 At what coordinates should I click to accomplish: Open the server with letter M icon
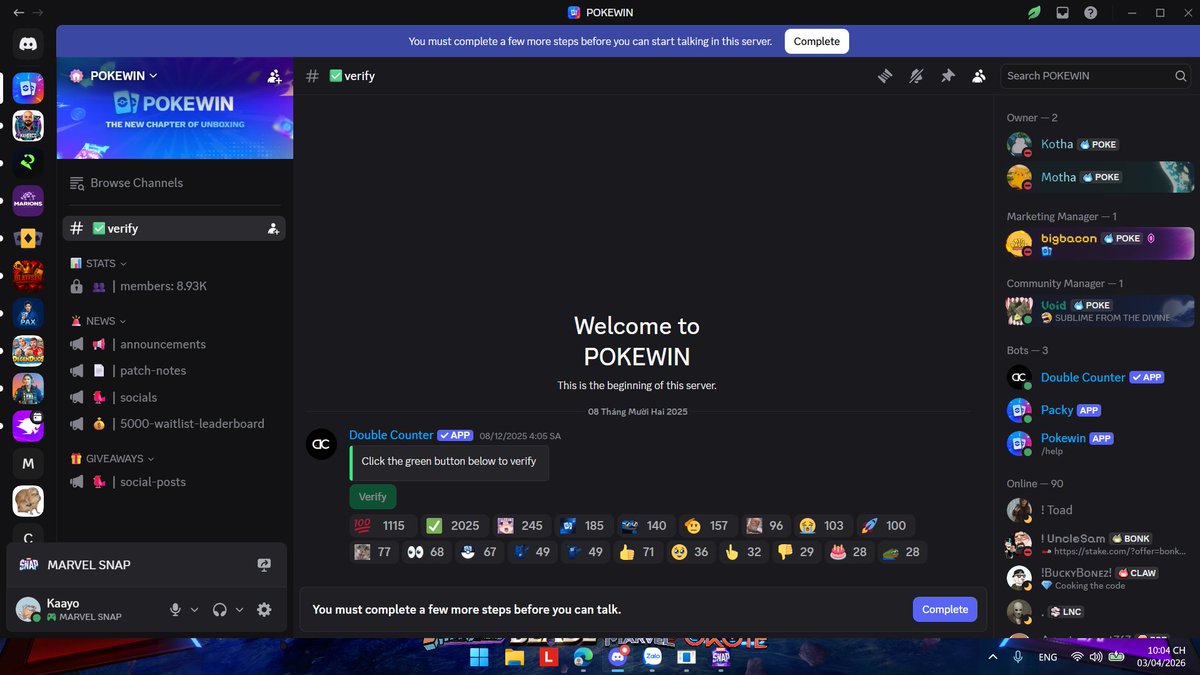point(27,463)
